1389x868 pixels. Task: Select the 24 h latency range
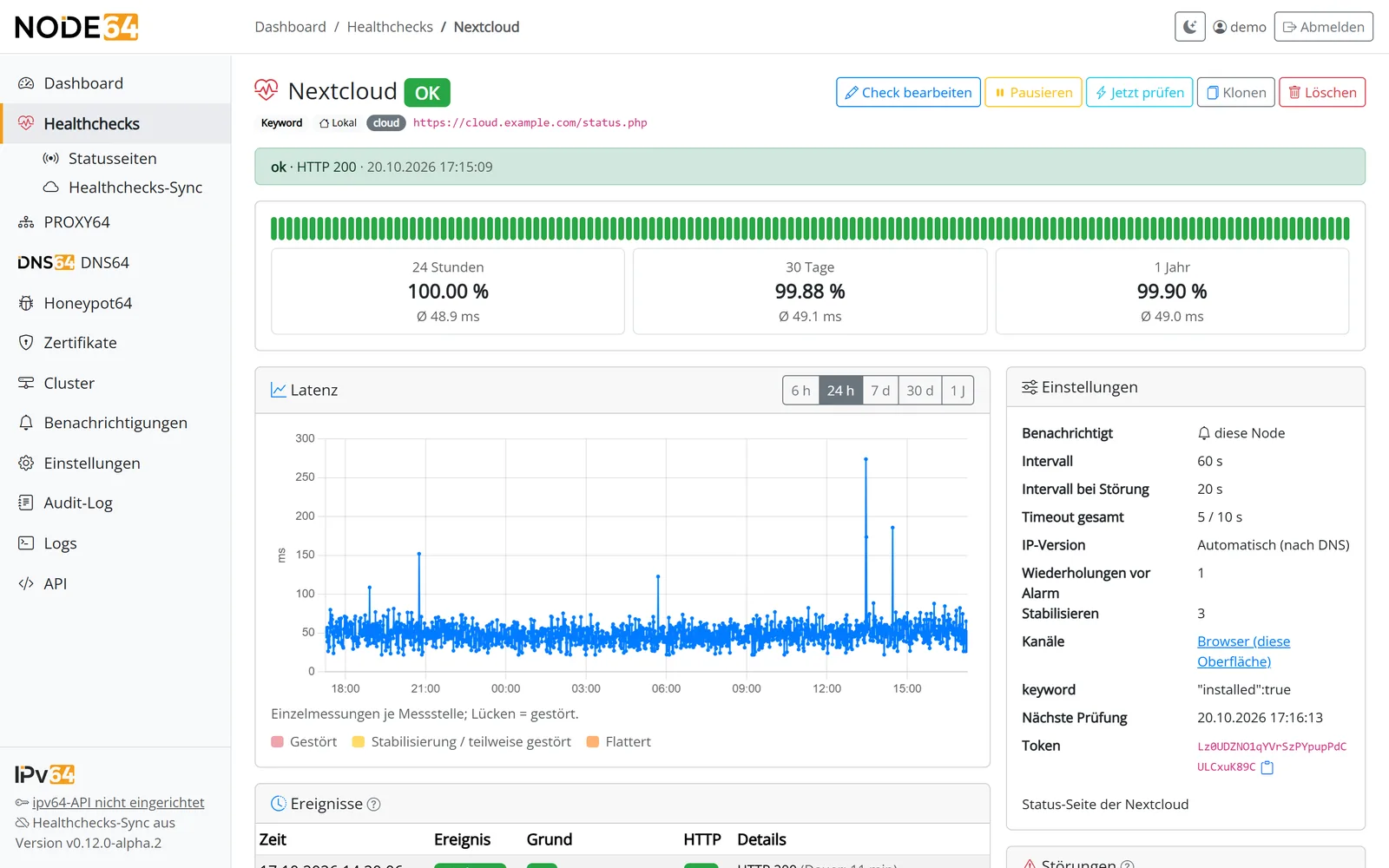click(x=840, y=391)
